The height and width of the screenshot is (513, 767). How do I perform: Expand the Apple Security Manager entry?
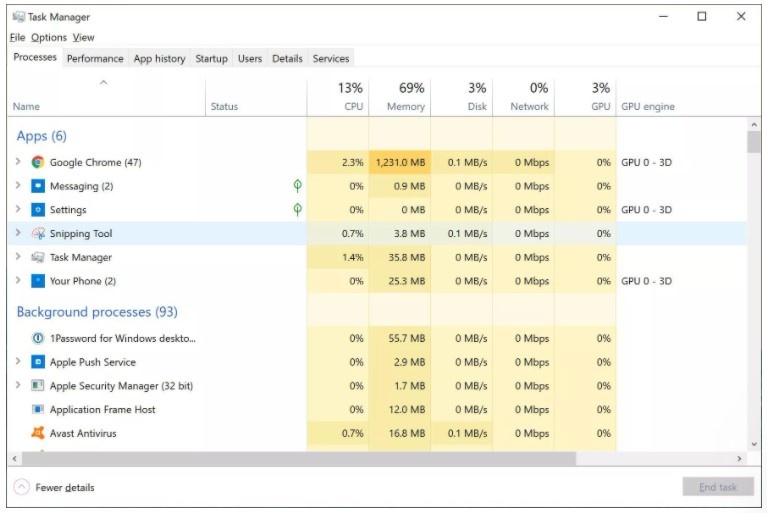[17, 385]
